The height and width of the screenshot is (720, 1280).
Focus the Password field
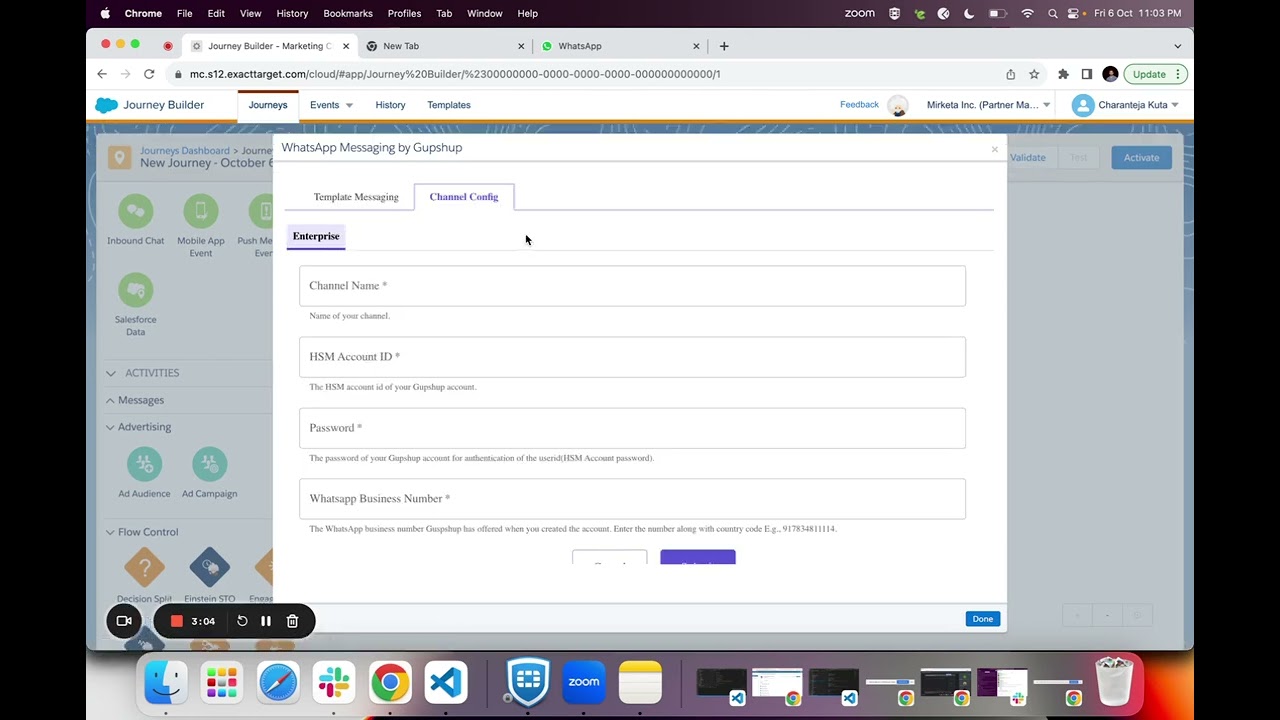(x=632, y=428)
